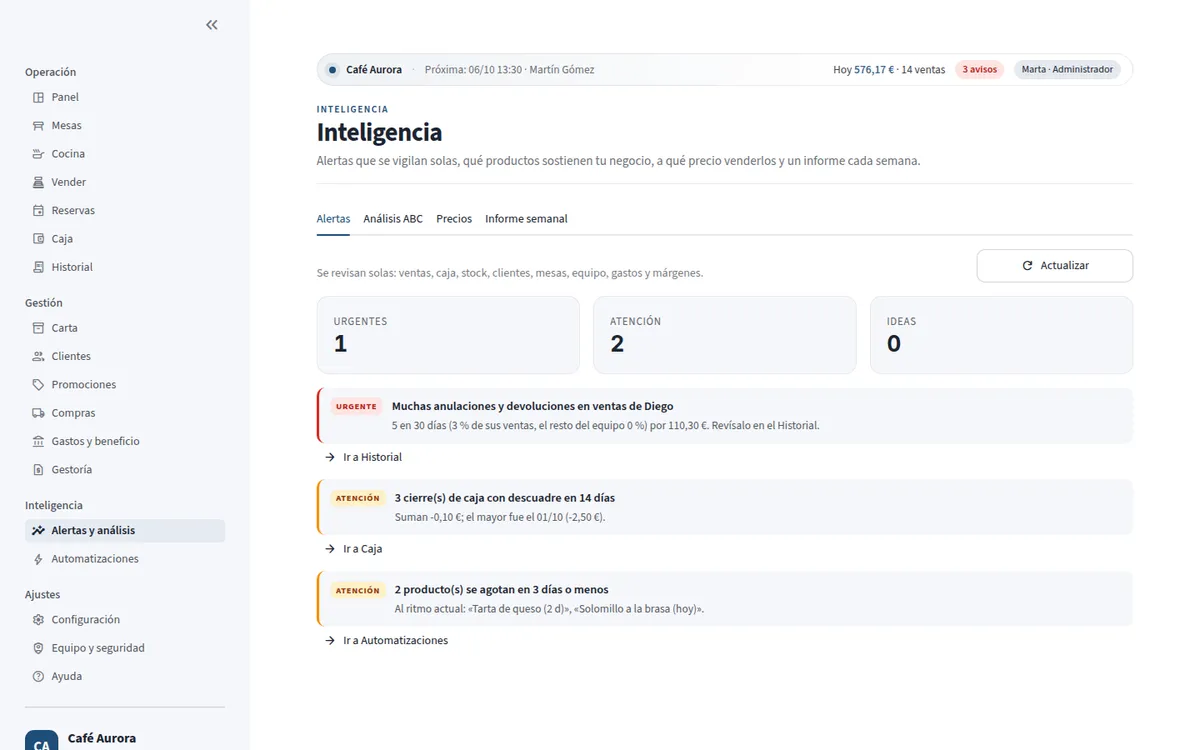Select the Cocina icon
The width and height of the screenshot is (1200, 750).
pos(38,154)
